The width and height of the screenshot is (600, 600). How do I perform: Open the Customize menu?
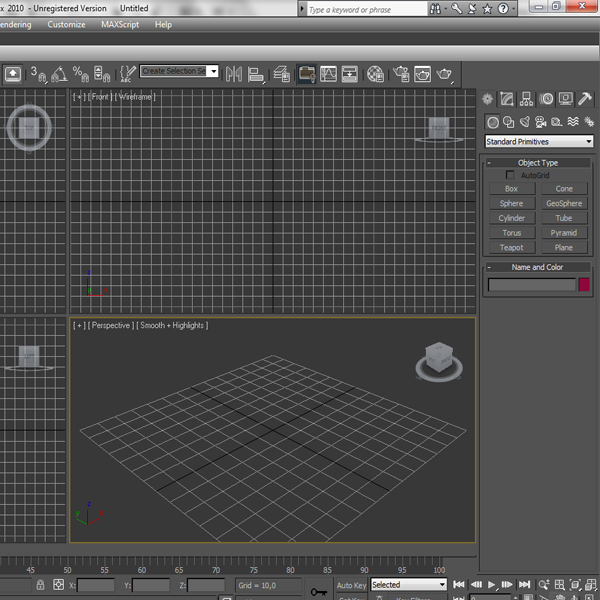point(66,24)
